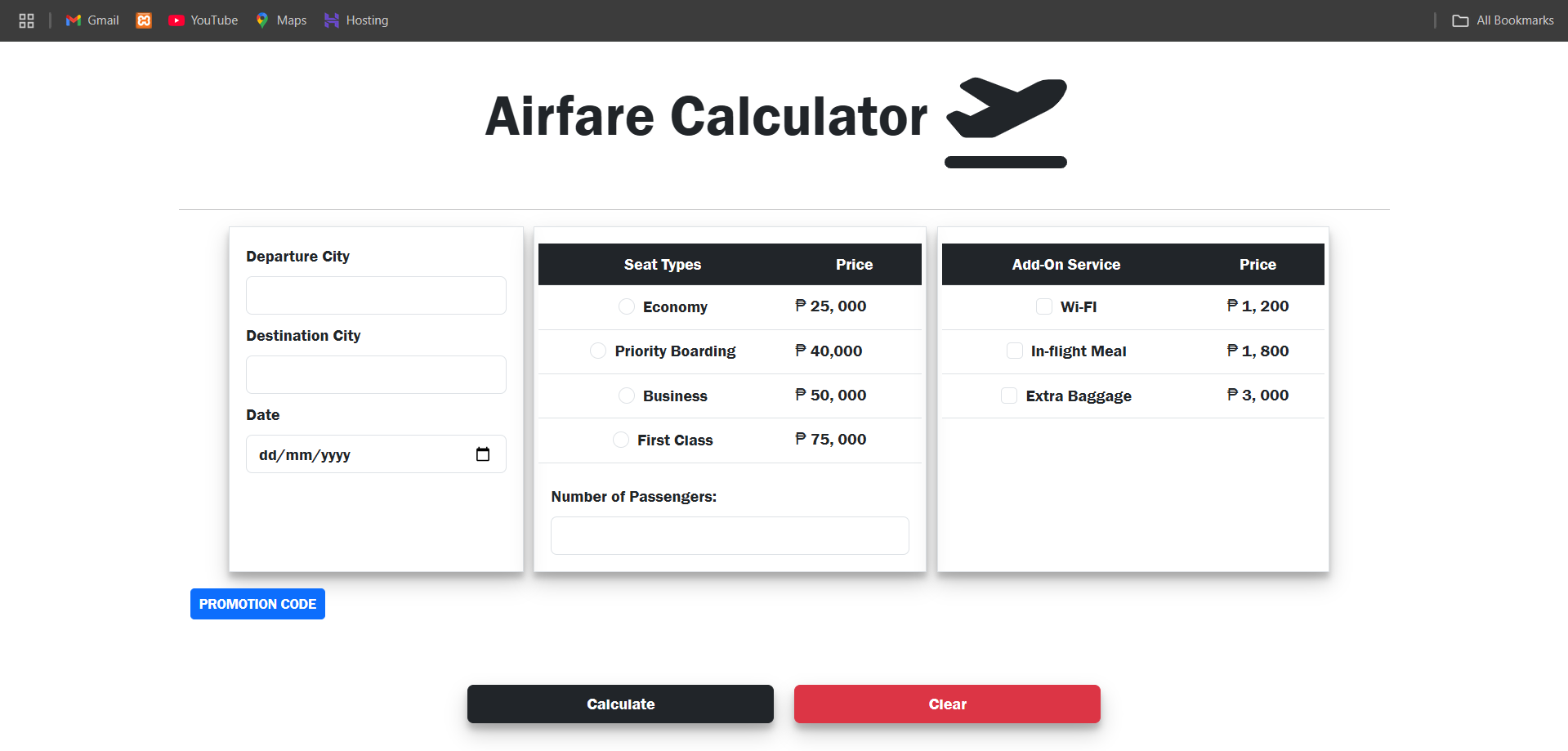Open the Maps bookmark
Image resolution: width=1568 pixels, height=751 pixels.
281,20
